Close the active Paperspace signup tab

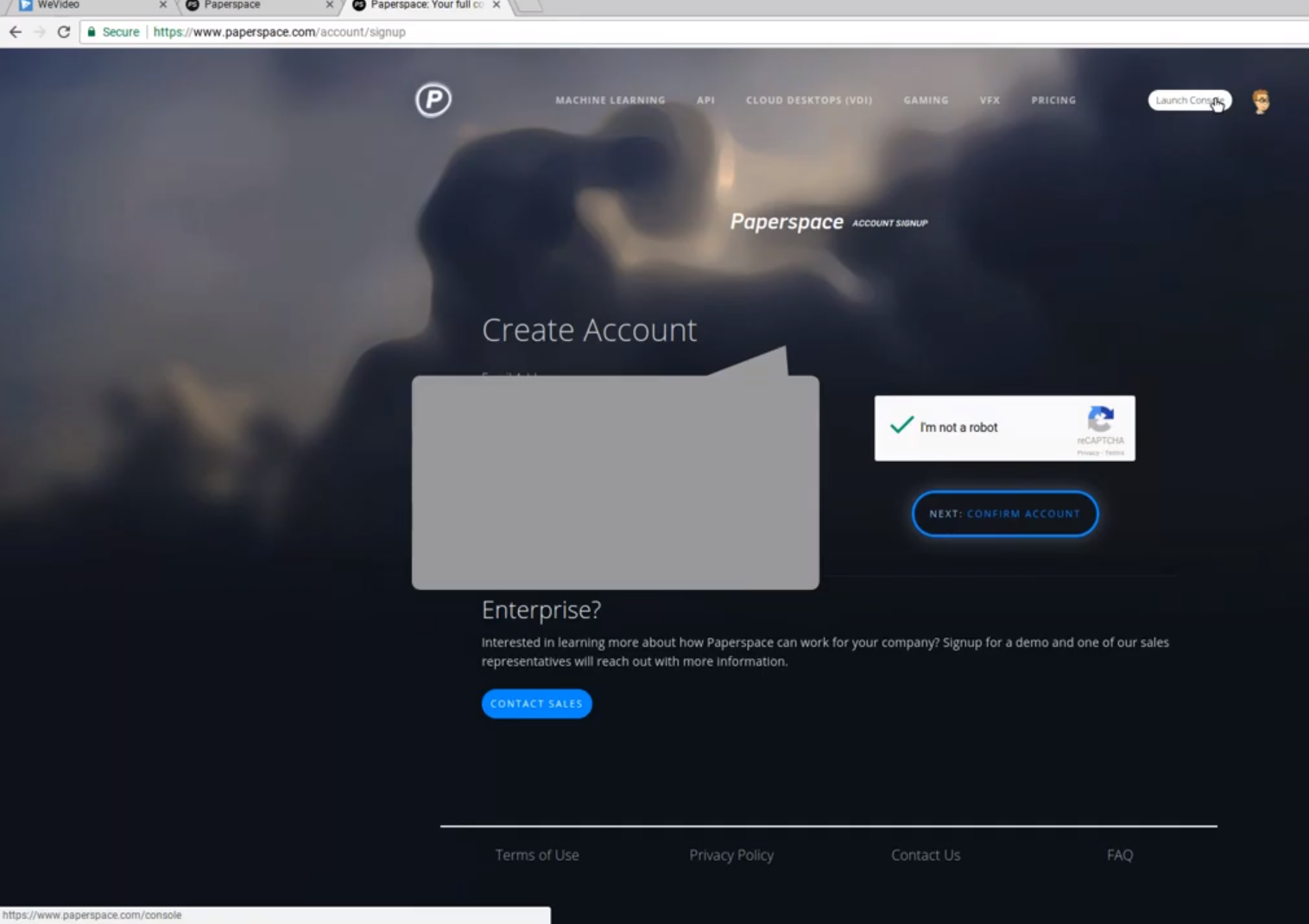496,4
